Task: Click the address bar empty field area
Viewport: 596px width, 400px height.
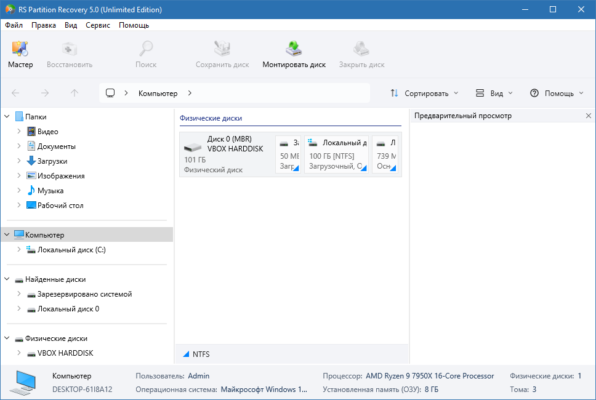Action: click(281, 93)
